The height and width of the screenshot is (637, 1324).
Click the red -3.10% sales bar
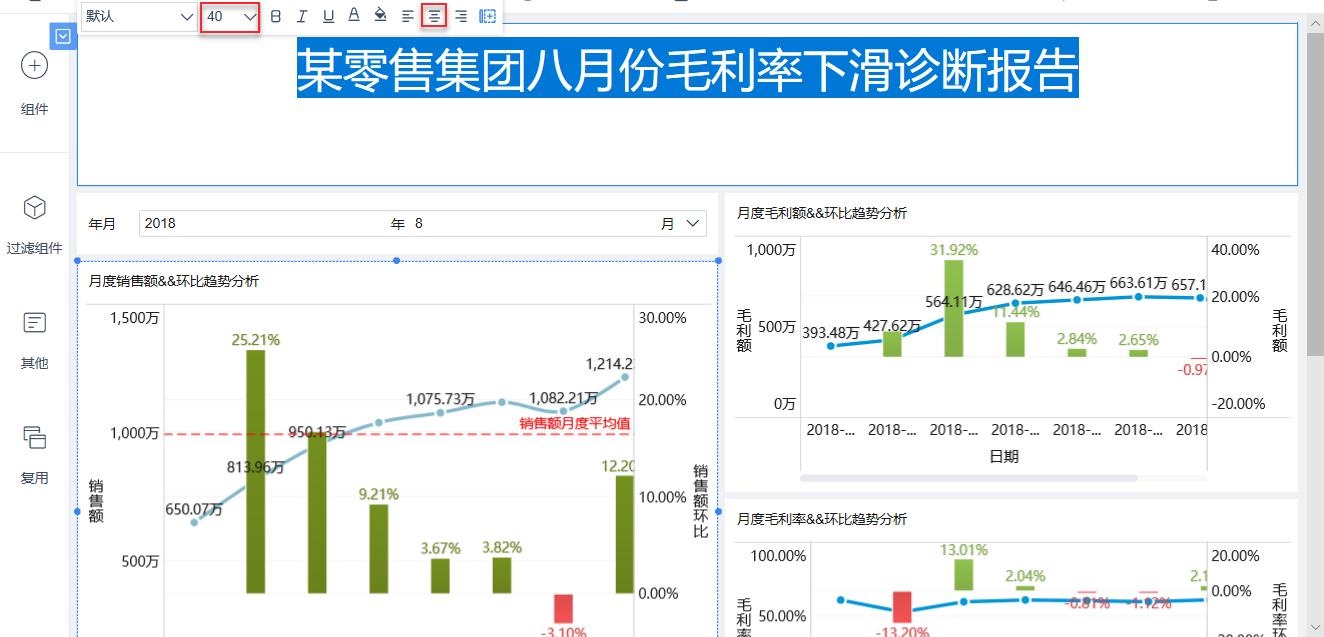[x=563, y=608]
